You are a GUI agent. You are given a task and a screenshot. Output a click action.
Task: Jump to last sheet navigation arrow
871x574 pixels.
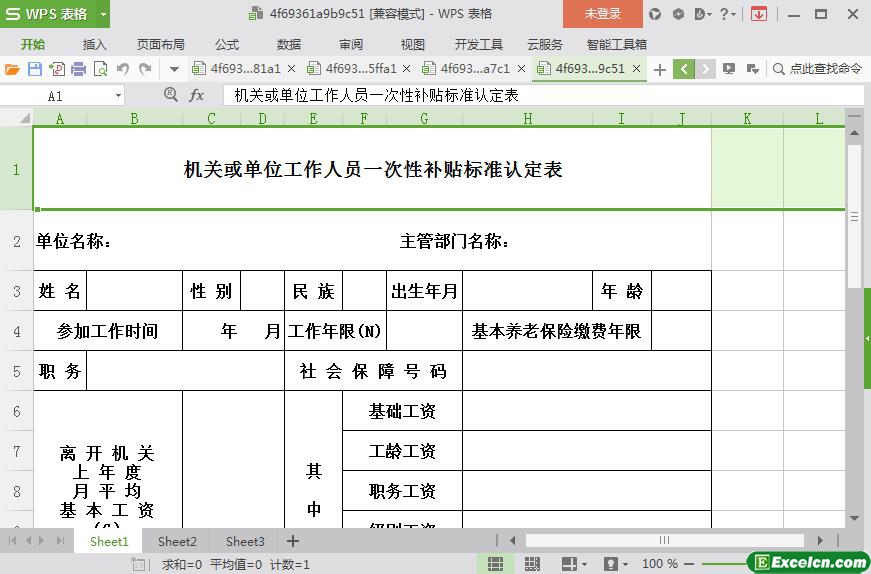pos(61,541)
